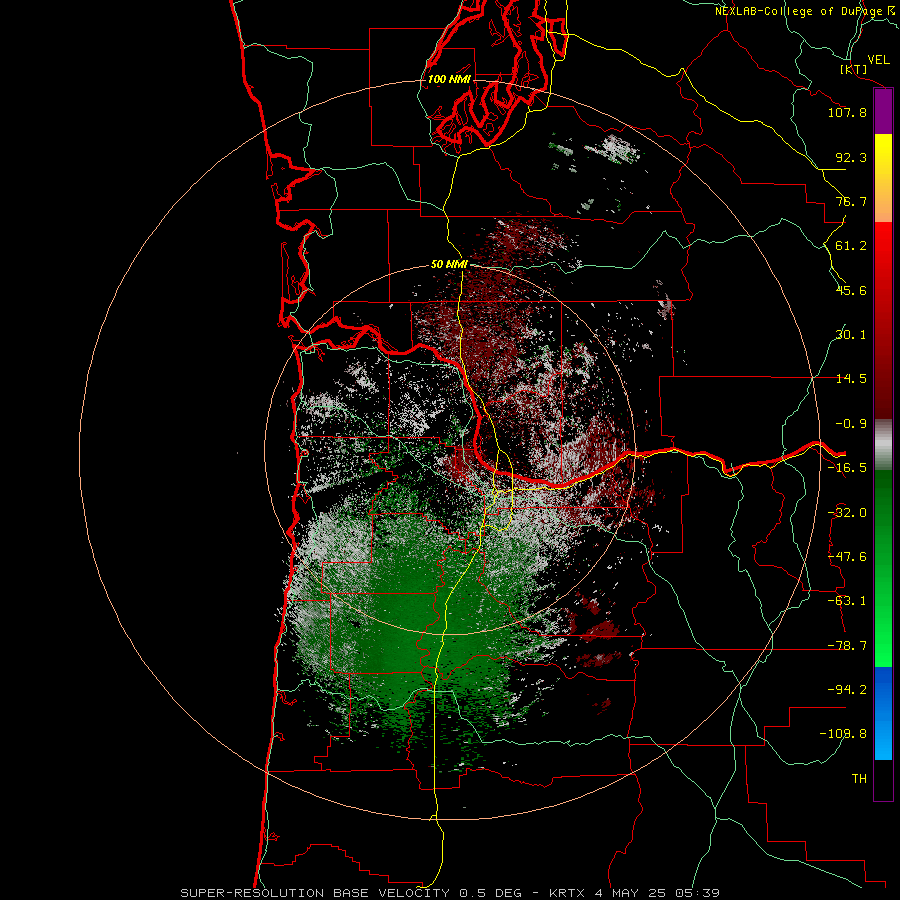The image size is (900, 900).
Task: Select the -78.7 velocity scale value
Action: (x=847, y=646)
